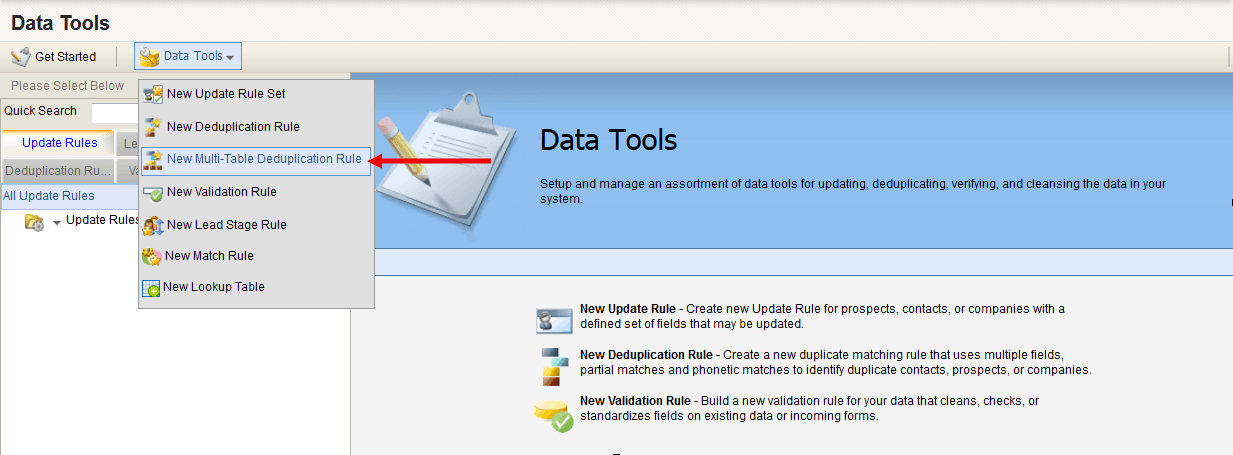This screenshot has width=1233, height=455.
Task: Select the Update Rules tree item
Action: 102,220
